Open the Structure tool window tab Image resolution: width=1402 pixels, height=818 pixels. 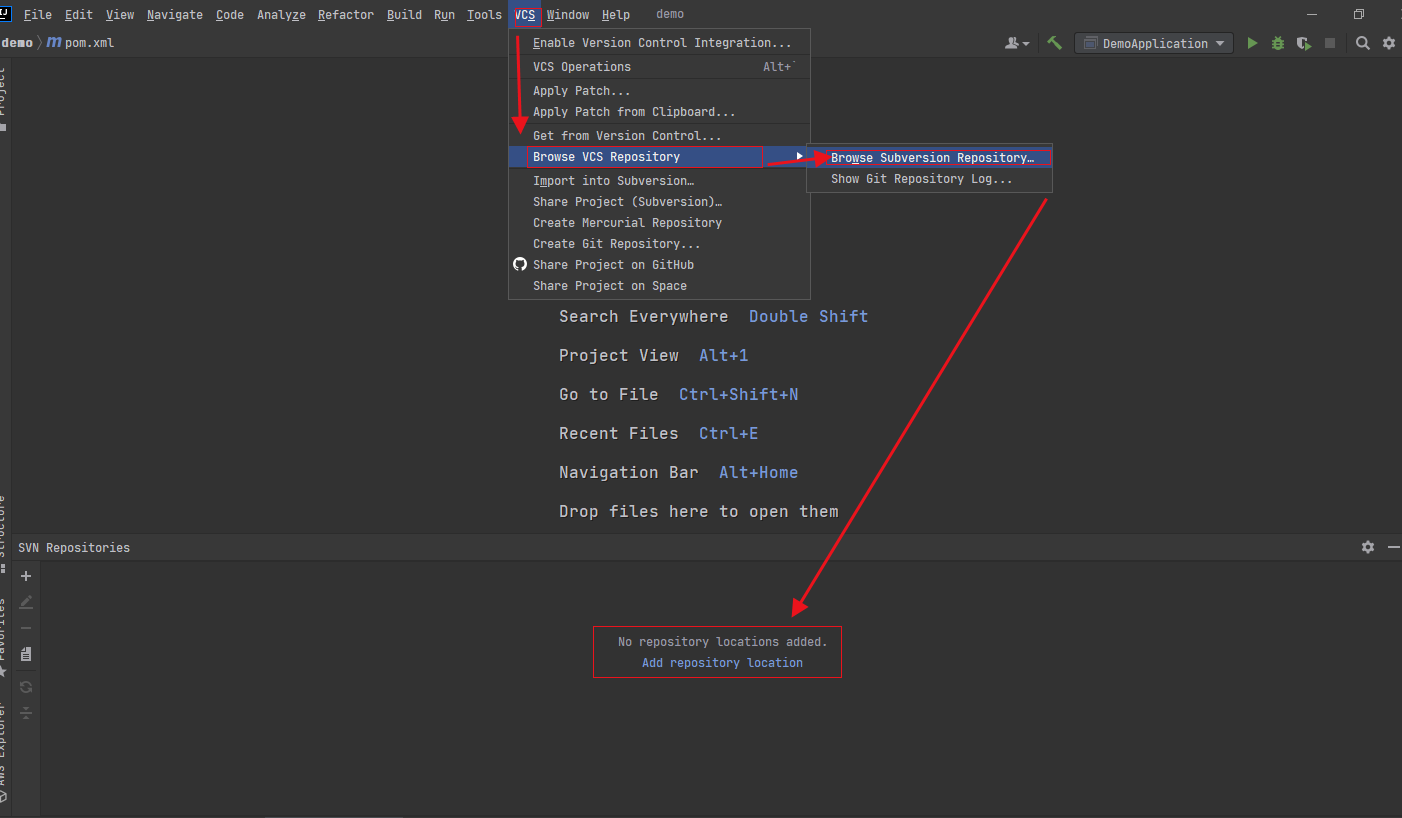click(4, 535)
